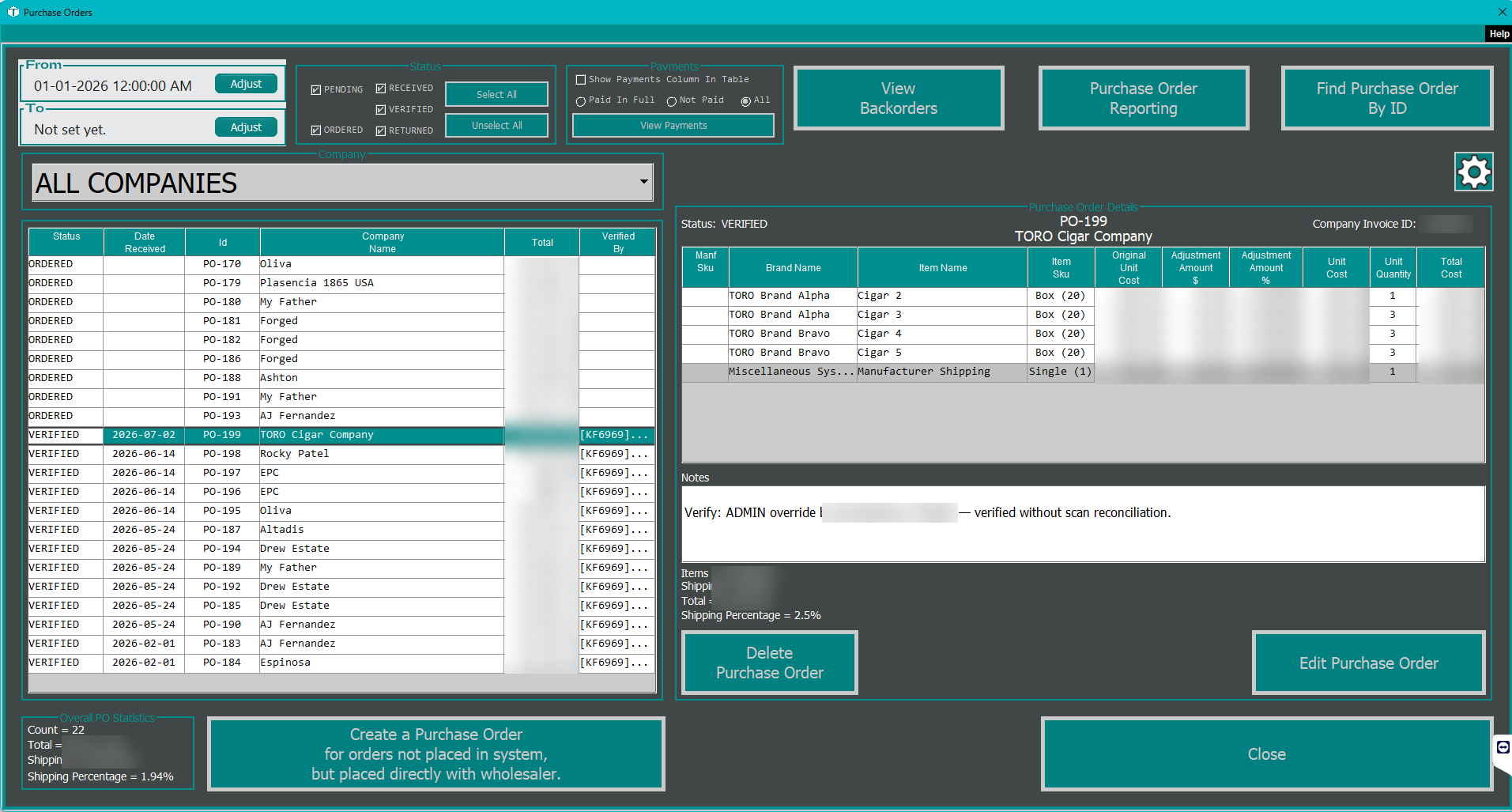Toggle the VERIFIED status checkbox

(381, 109)
